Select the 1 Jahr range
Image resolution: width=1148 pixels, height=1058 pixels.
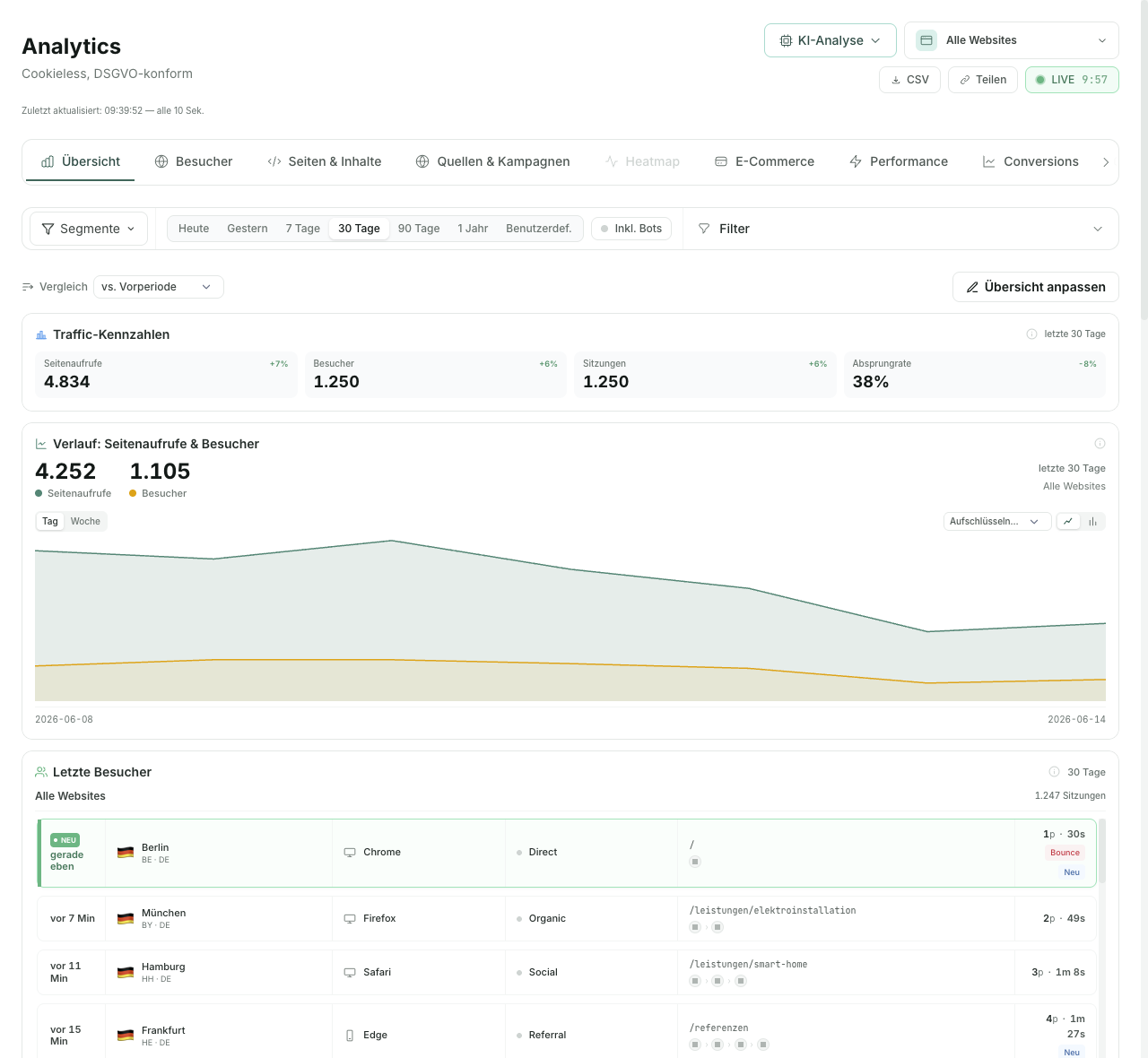click(473, 229)
